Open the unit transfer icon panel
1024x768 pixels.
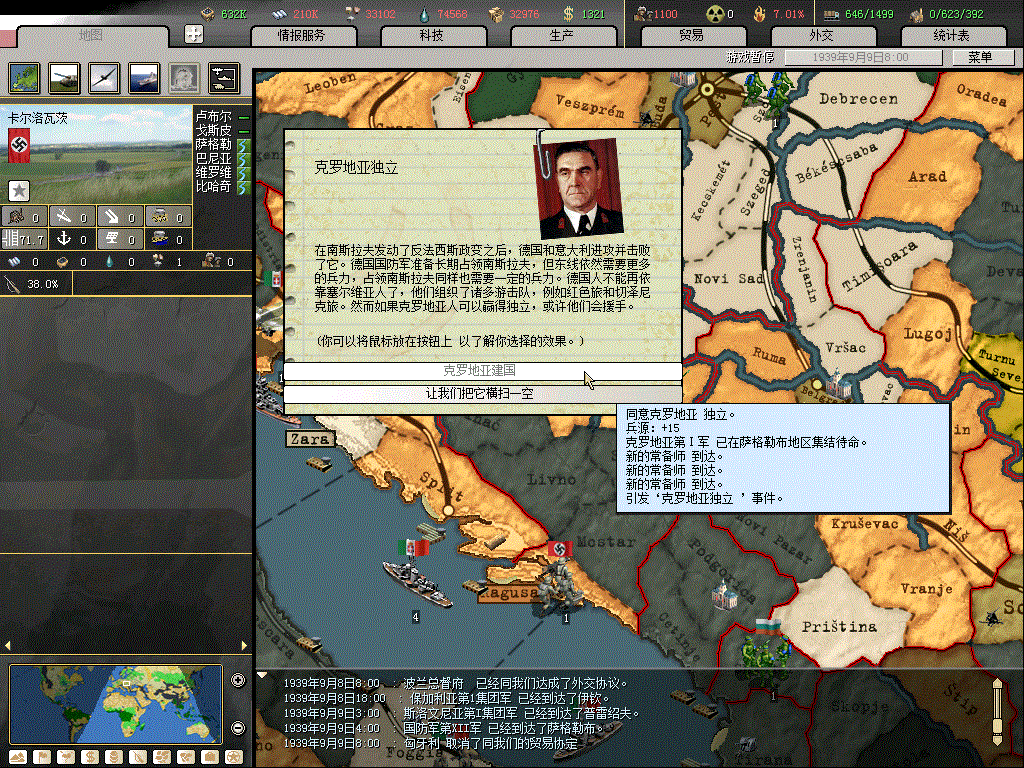pyautogui.click(x=223, y=77)
